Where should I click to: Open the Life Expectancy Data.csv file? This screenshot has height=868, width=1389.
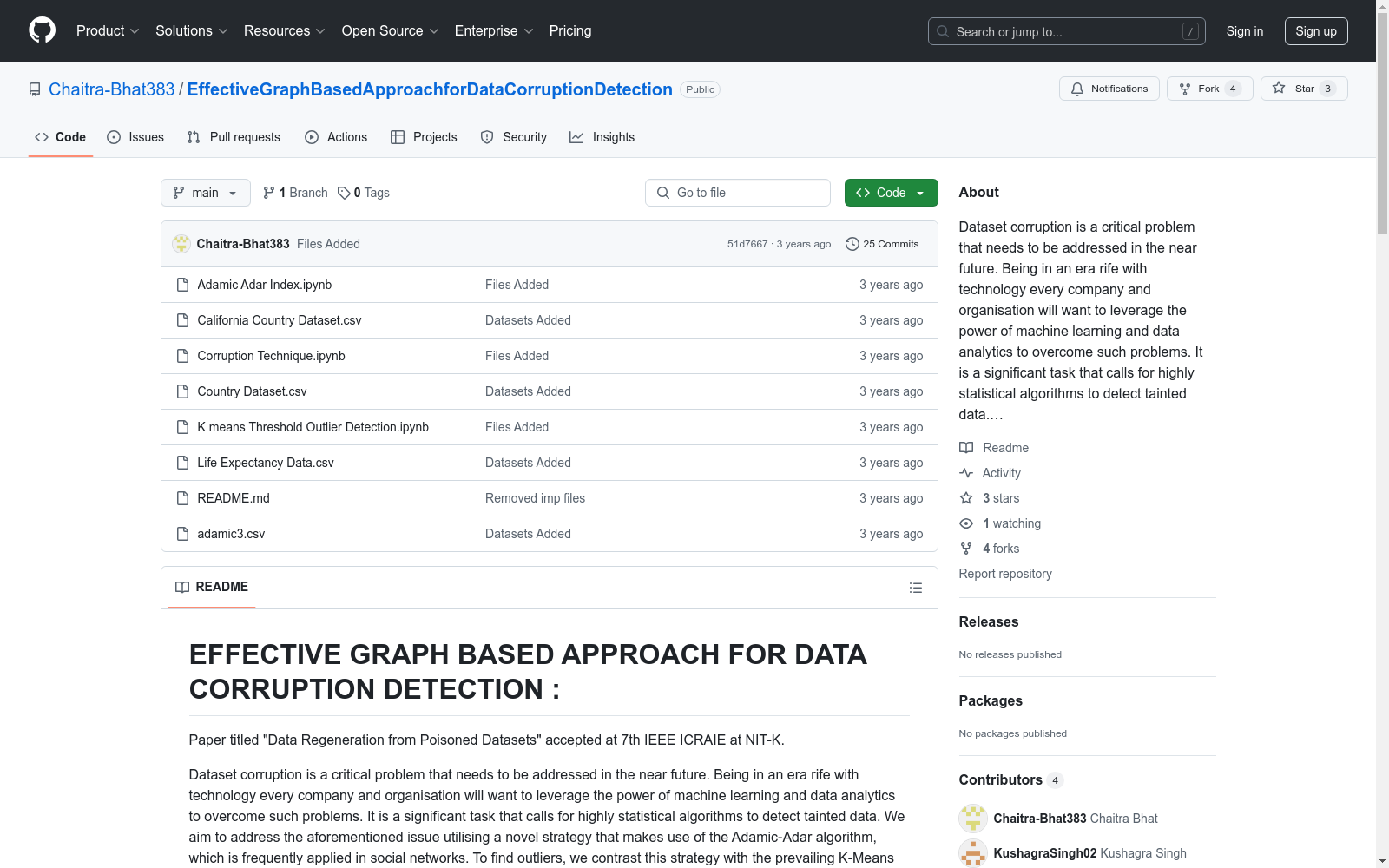click(266, 463)
